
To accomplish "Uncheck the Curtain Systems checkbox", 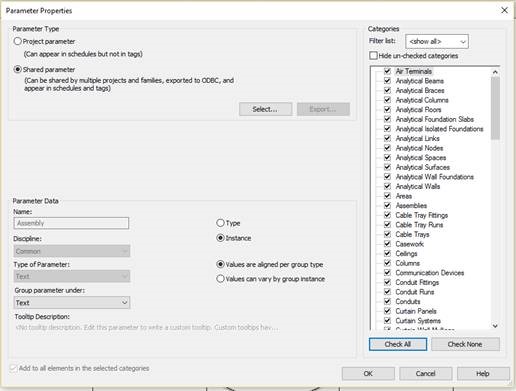I will [x=387, y=321].
